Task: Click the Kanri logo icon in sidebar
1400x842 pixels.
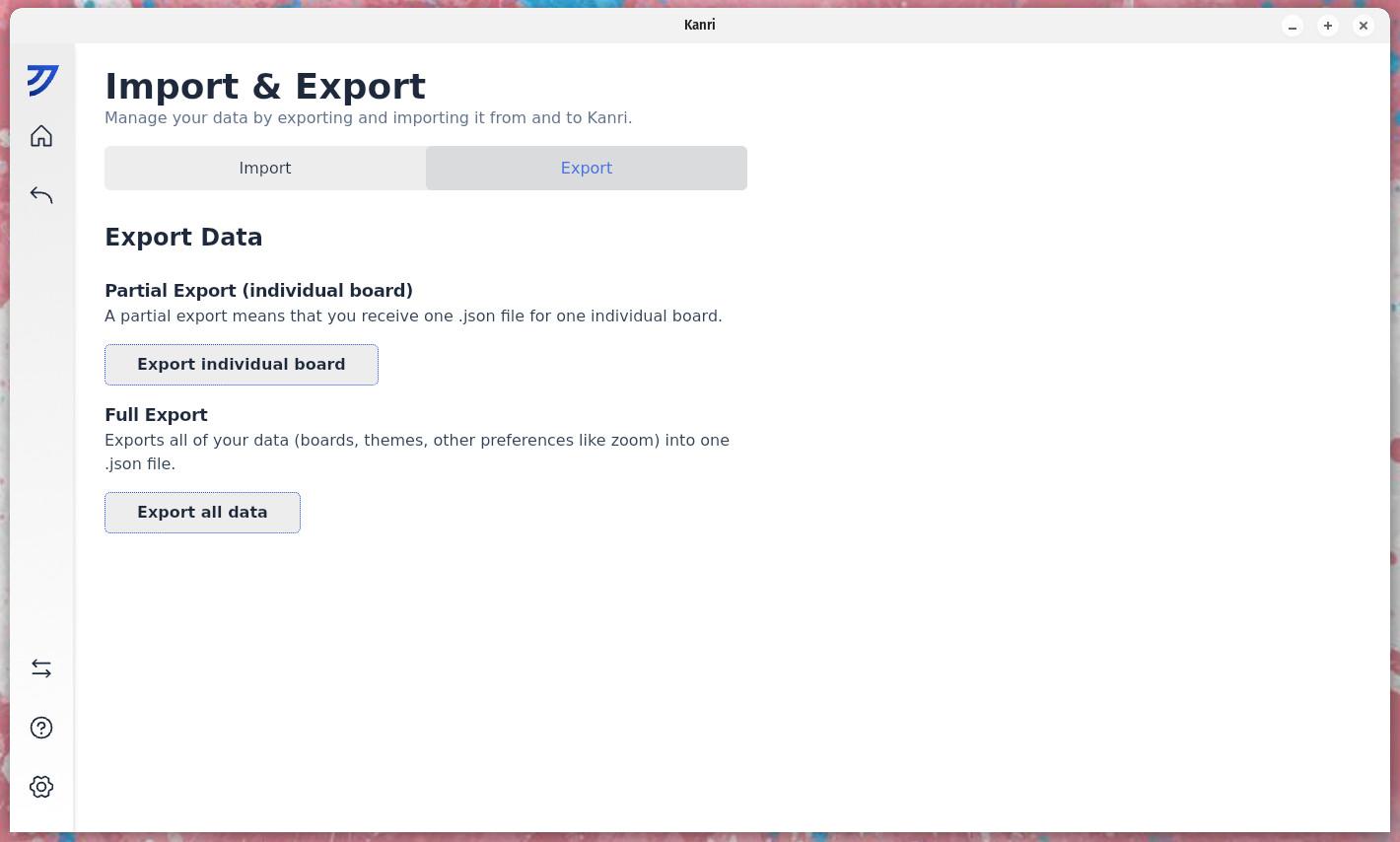Action: [42, 80]
